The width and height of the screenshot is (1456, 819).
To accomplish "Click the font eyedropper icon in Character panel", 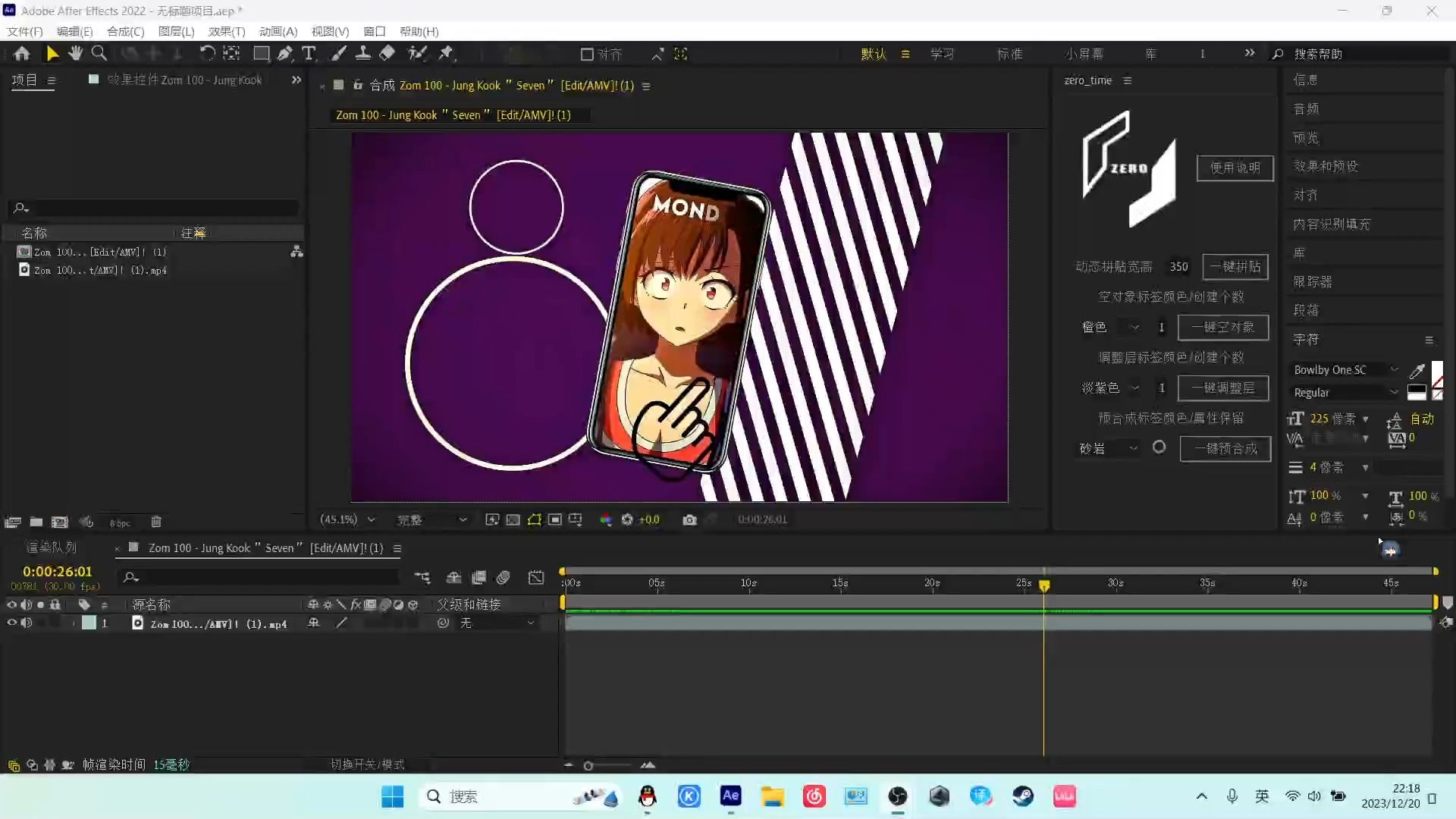I will pos(1417,371).
